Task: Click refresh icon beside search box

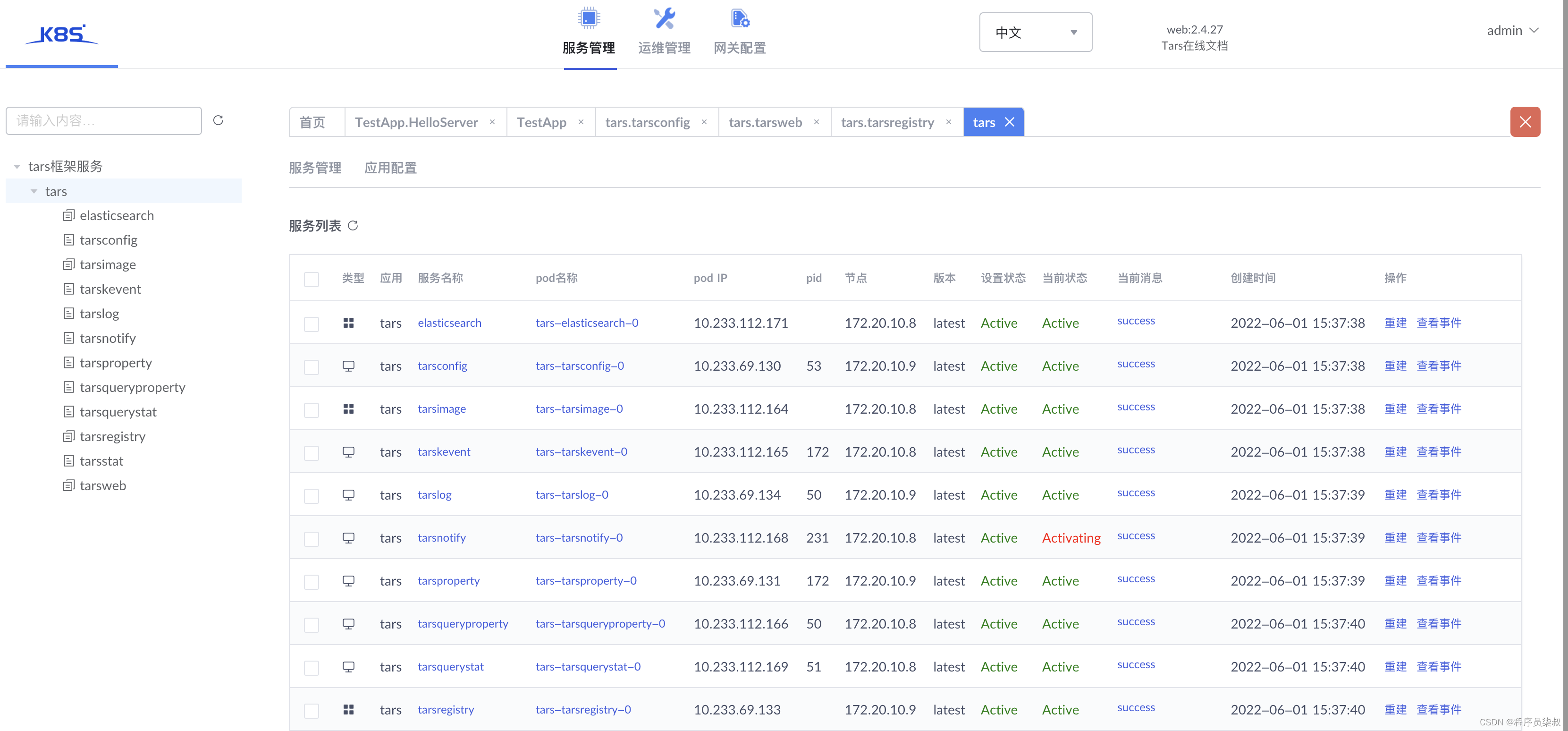Action: [x=218, y=120]
